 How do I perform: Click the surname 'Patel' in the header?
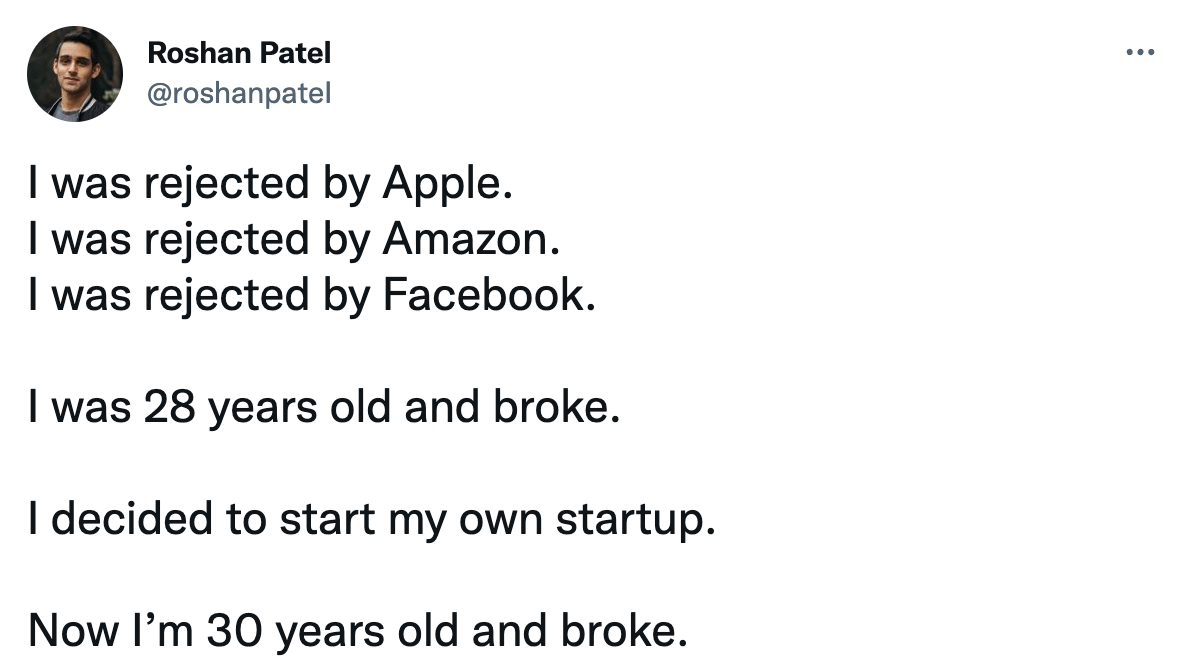click(x=296, y=53)
